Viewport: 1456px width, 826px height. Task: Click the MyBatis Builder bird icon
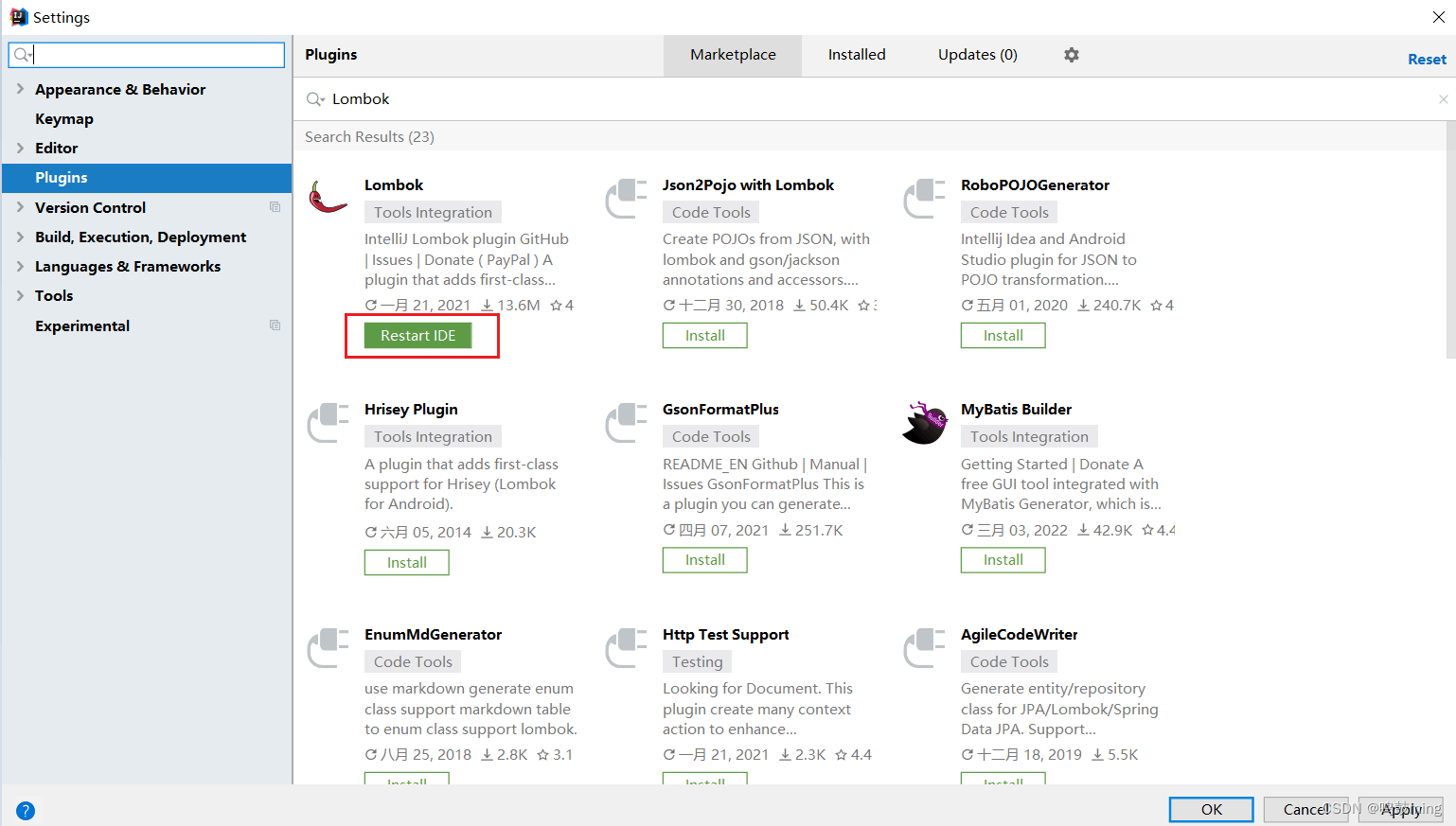tap(924, 423)
